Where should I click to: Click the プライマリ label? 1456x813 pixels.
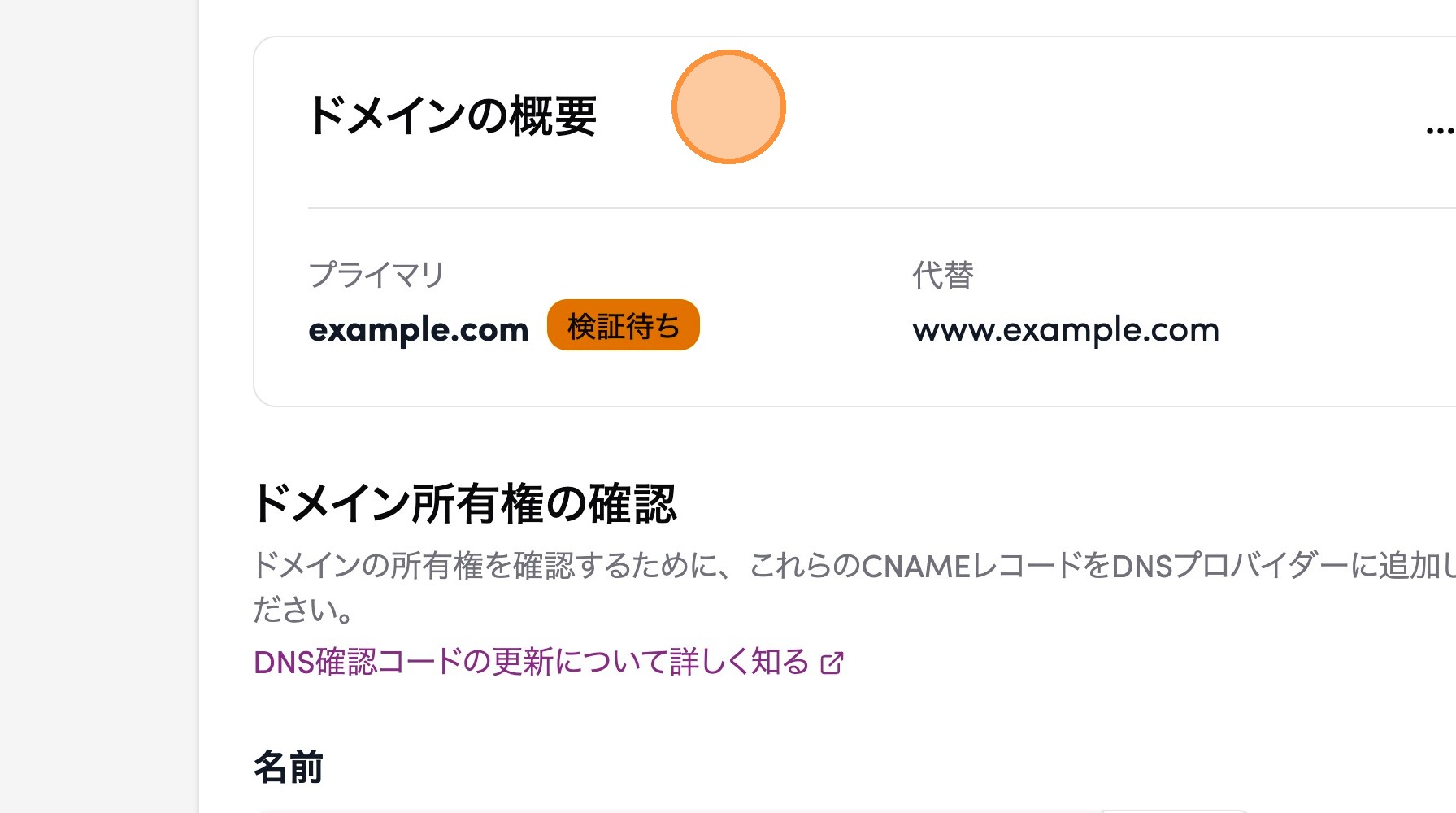pyautogui.click(x=376, y=275)
